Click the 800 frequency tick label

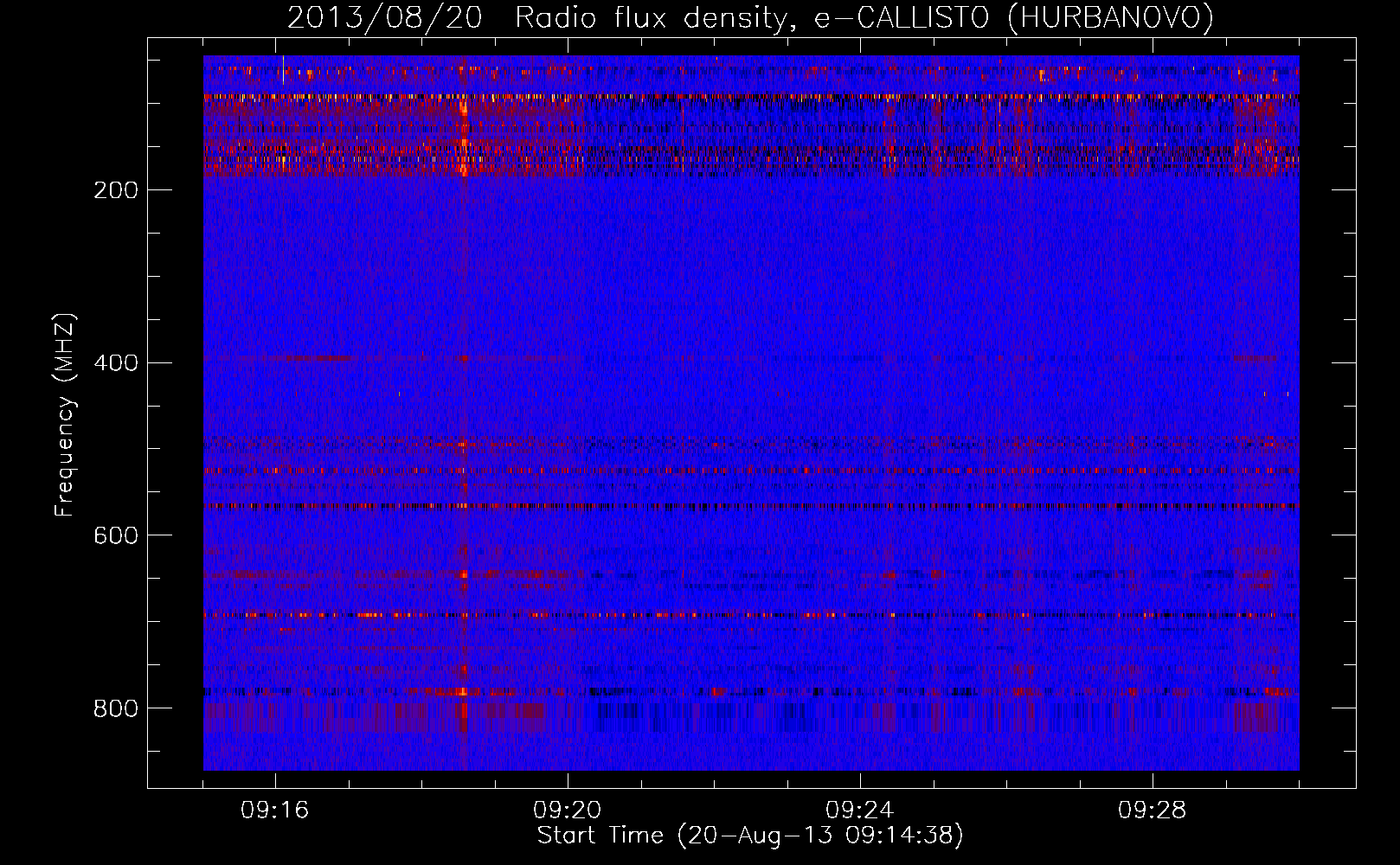116,709
